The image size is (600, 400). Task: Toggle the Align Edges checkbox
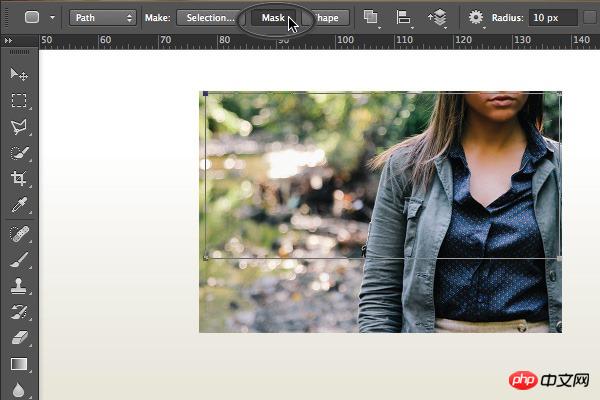(x=590, y=17)
